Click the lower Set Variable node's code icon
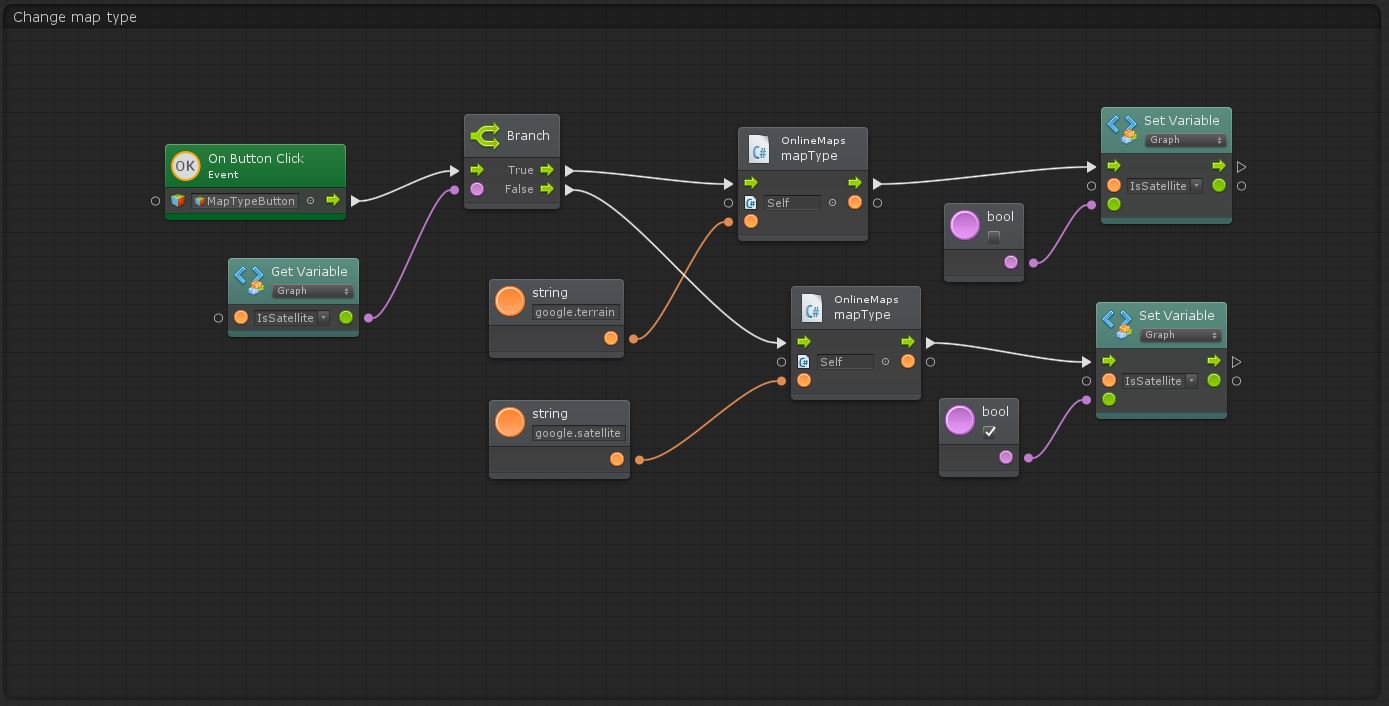Screen dimensions: 1389x706 point(1117,323)
